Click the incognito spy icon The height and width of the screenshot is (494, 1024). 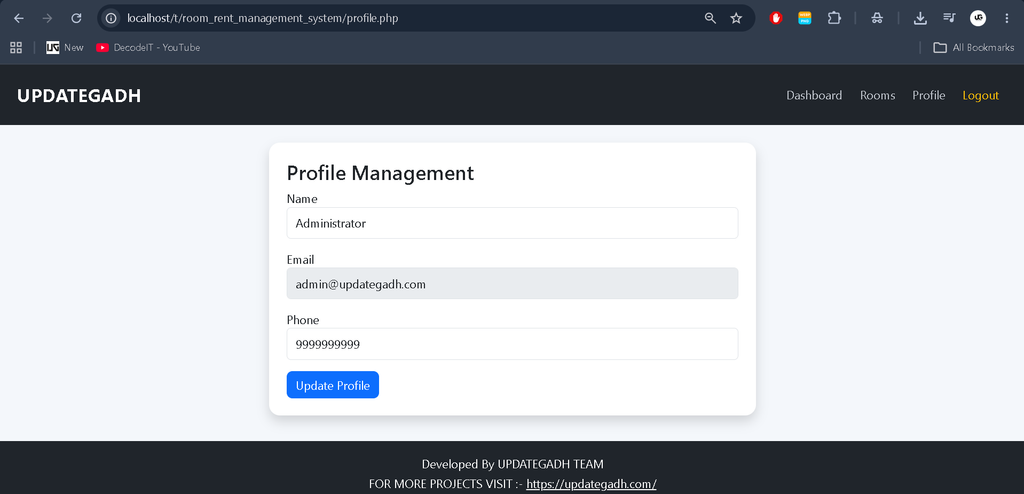click(x=877, y=18)
